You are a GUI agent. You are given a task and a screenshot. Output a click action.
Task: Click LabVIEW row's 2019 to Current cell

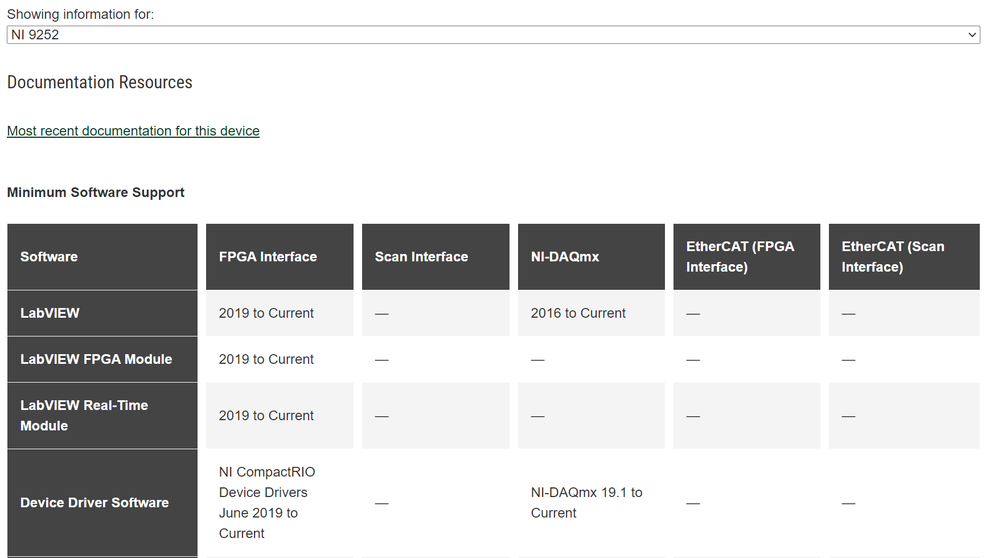279,313
